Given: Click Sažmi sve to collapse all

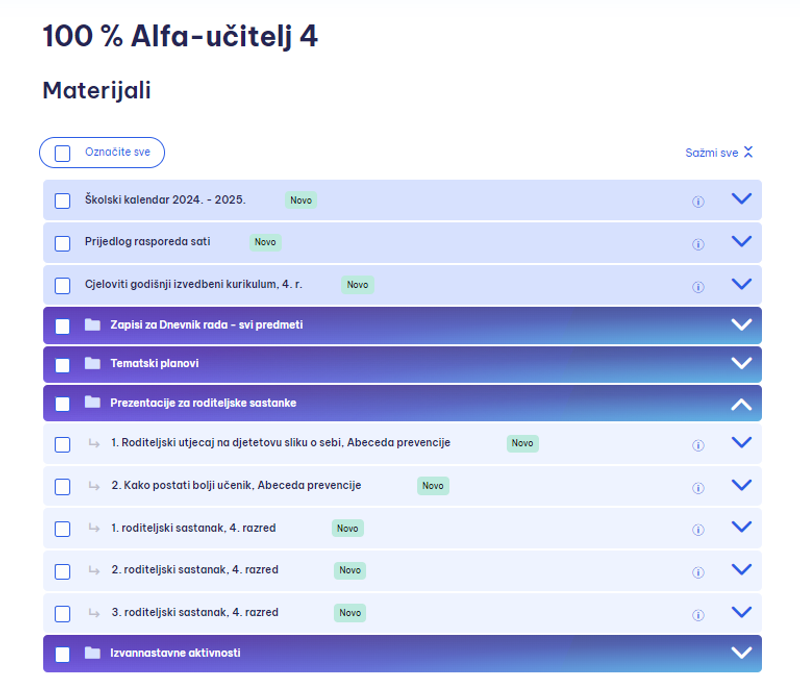Looking at the screenshot, I should click(719, 153).
